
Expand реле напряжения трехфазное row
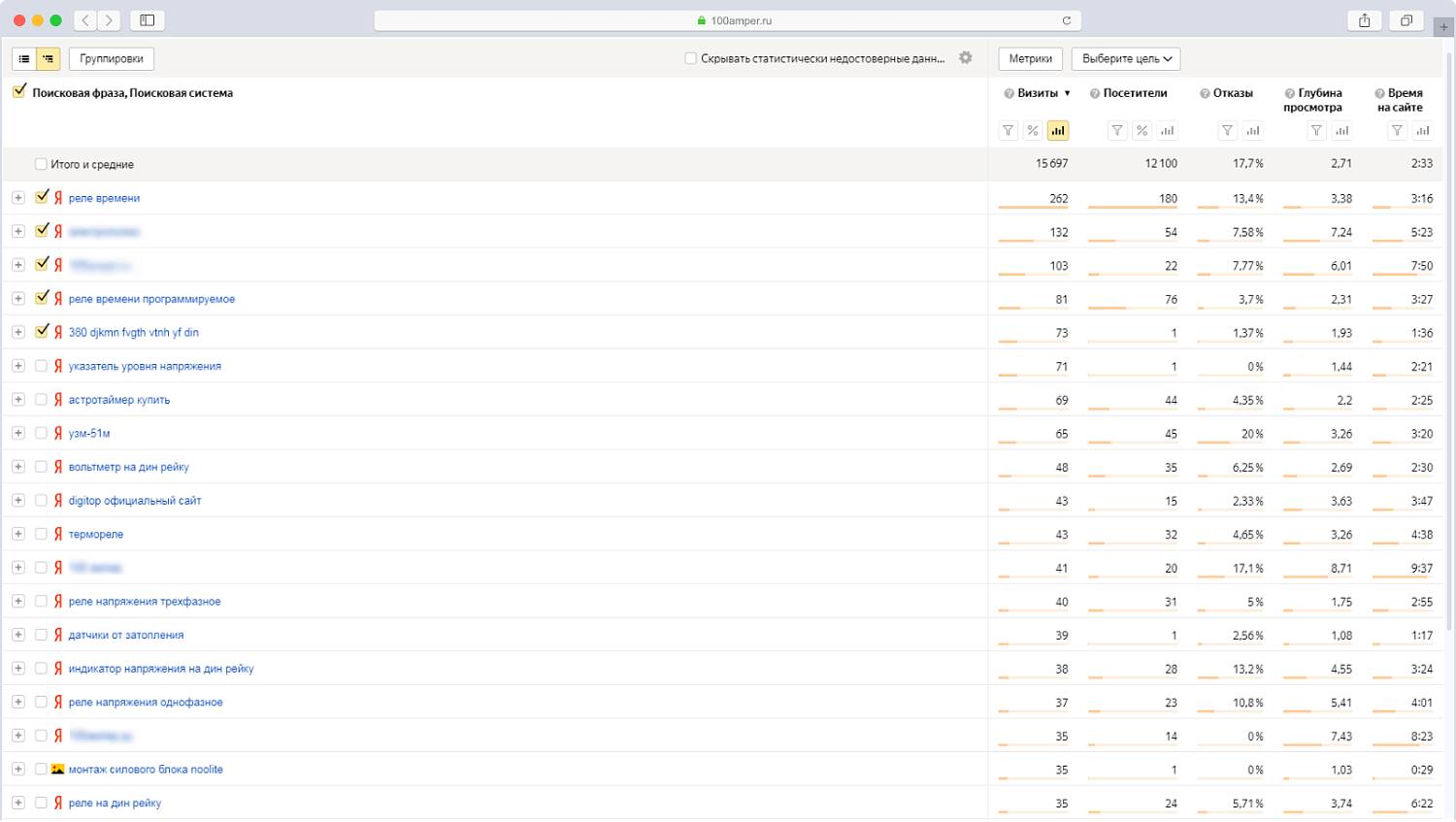(18, 601)
